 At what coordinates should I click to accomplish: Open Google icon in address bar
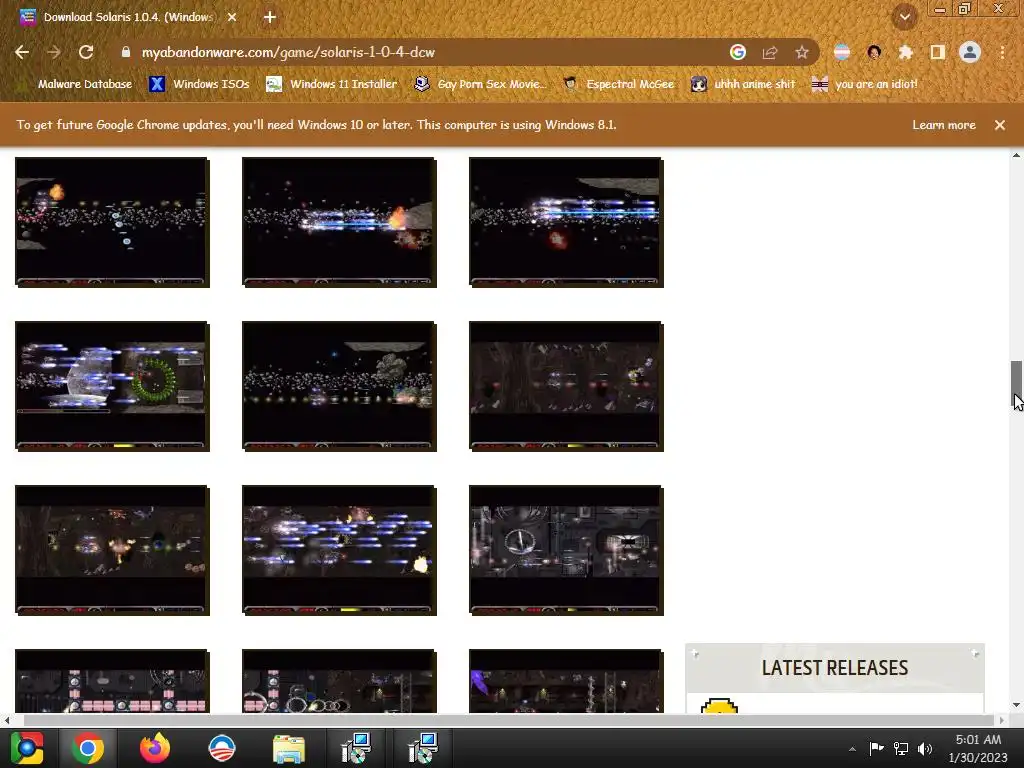(738, 52)
